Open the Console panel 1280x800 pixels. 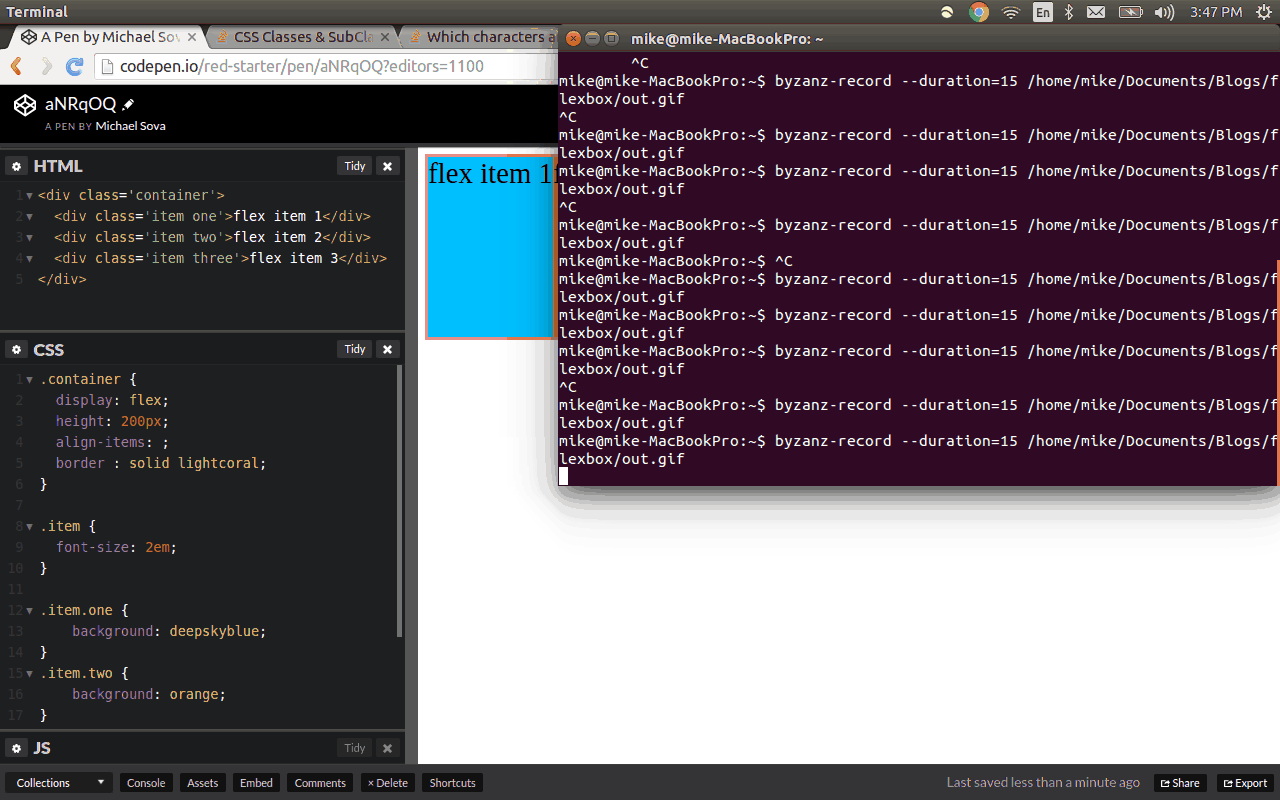(146, 783)
